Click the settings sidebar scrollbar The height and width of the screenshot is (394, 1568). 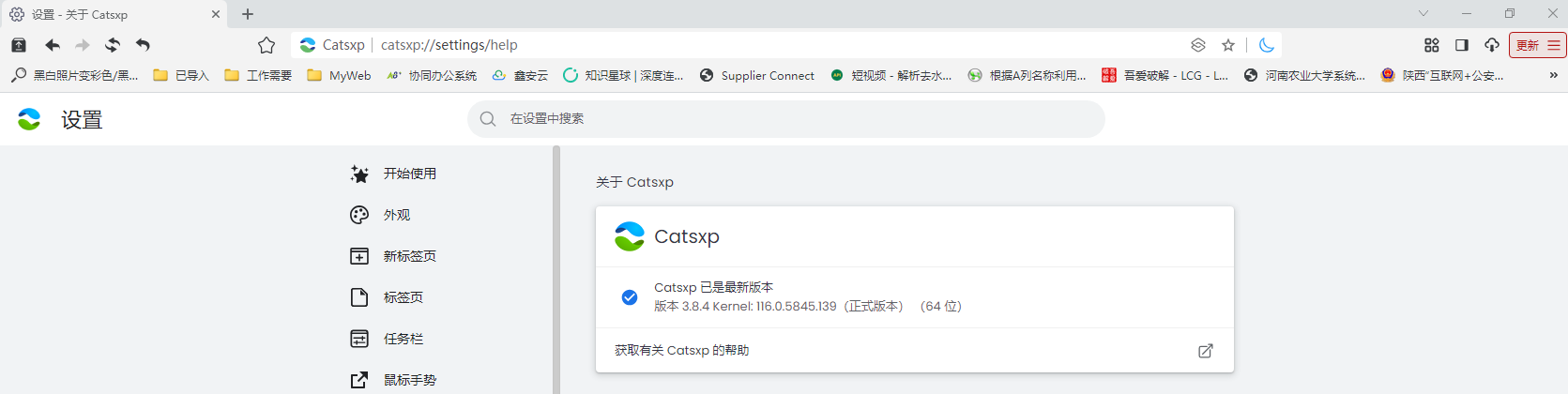click(x=556, y=270)
